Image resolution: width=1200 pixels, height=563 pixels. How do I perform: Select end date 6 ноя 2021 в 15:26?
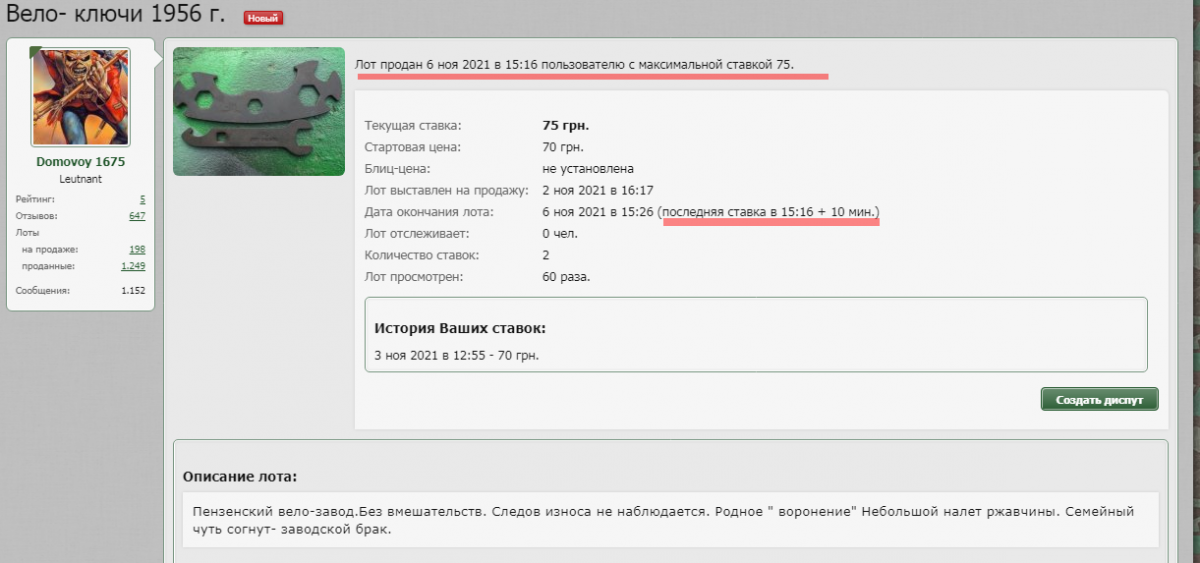click(598, 212)
